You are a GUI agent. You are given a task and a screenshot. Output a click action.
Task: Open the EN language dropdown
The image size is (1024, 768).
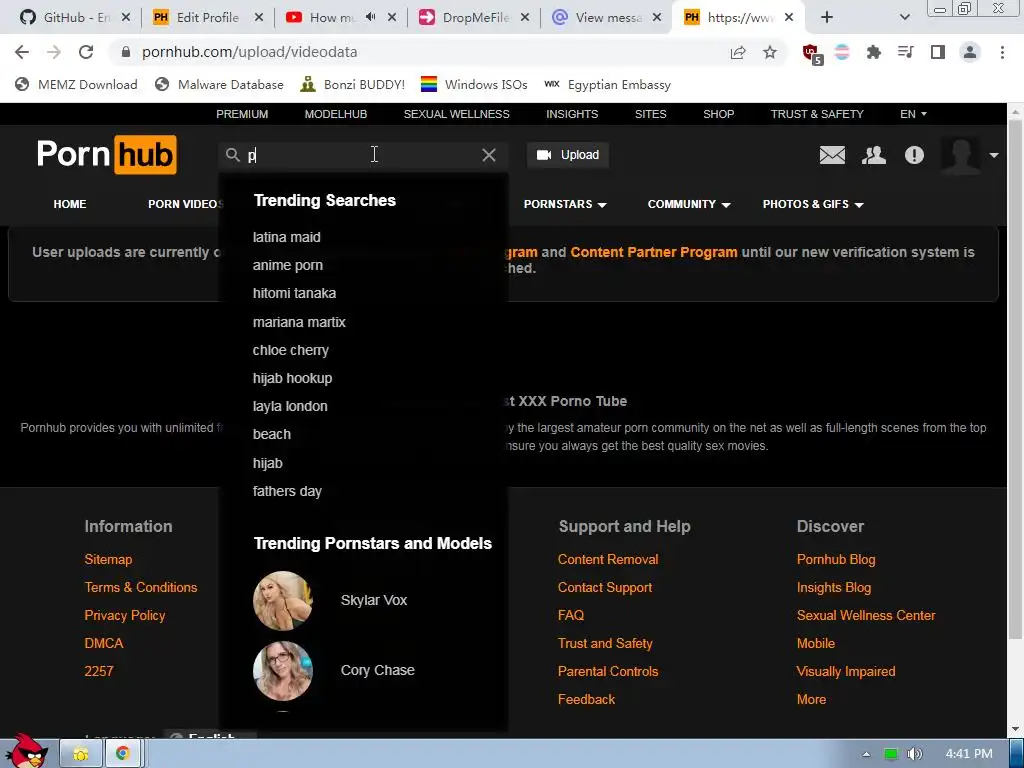[x=913, y=114]
